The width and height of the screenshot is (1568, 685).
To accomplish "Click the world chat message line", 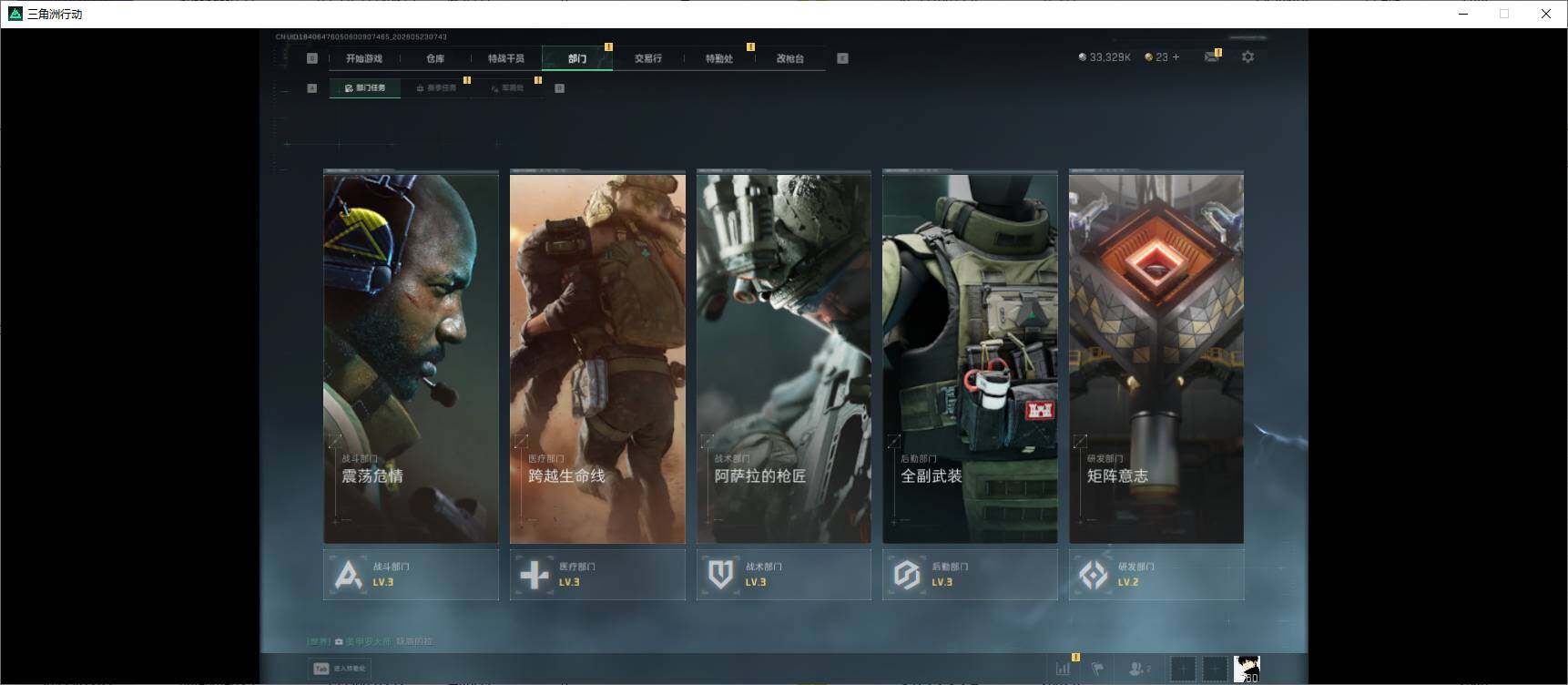I will coord(371,641).
